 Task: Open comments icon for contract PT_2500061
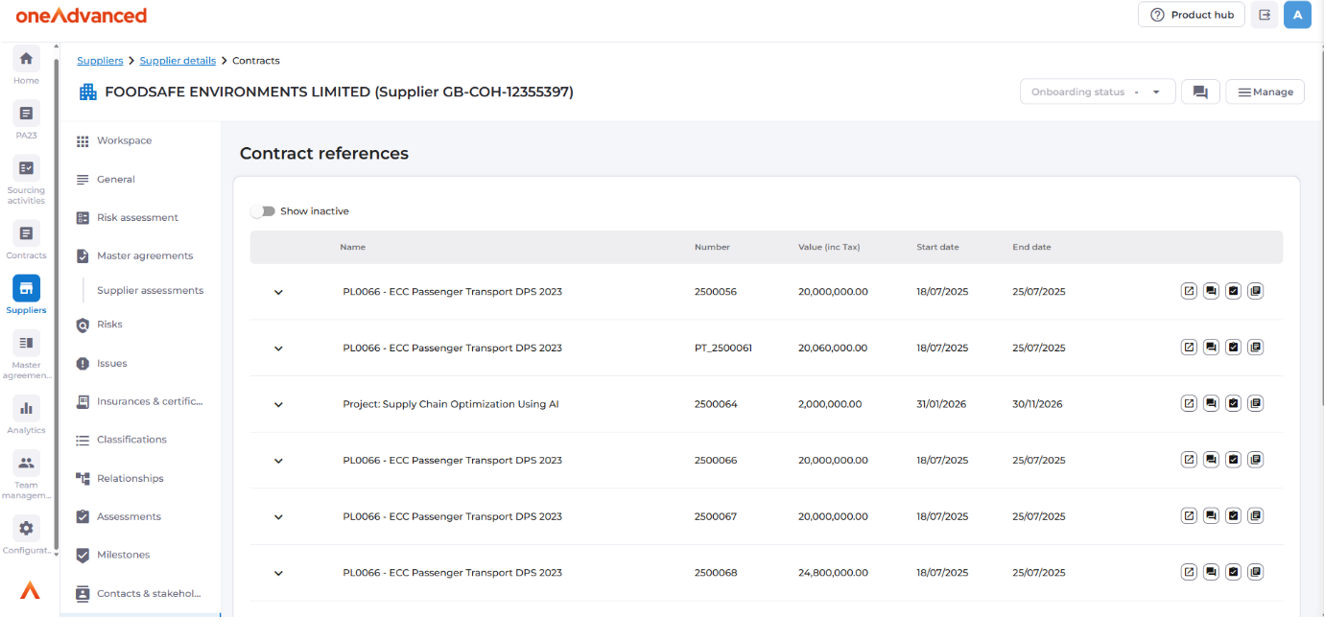(1211, 348)
